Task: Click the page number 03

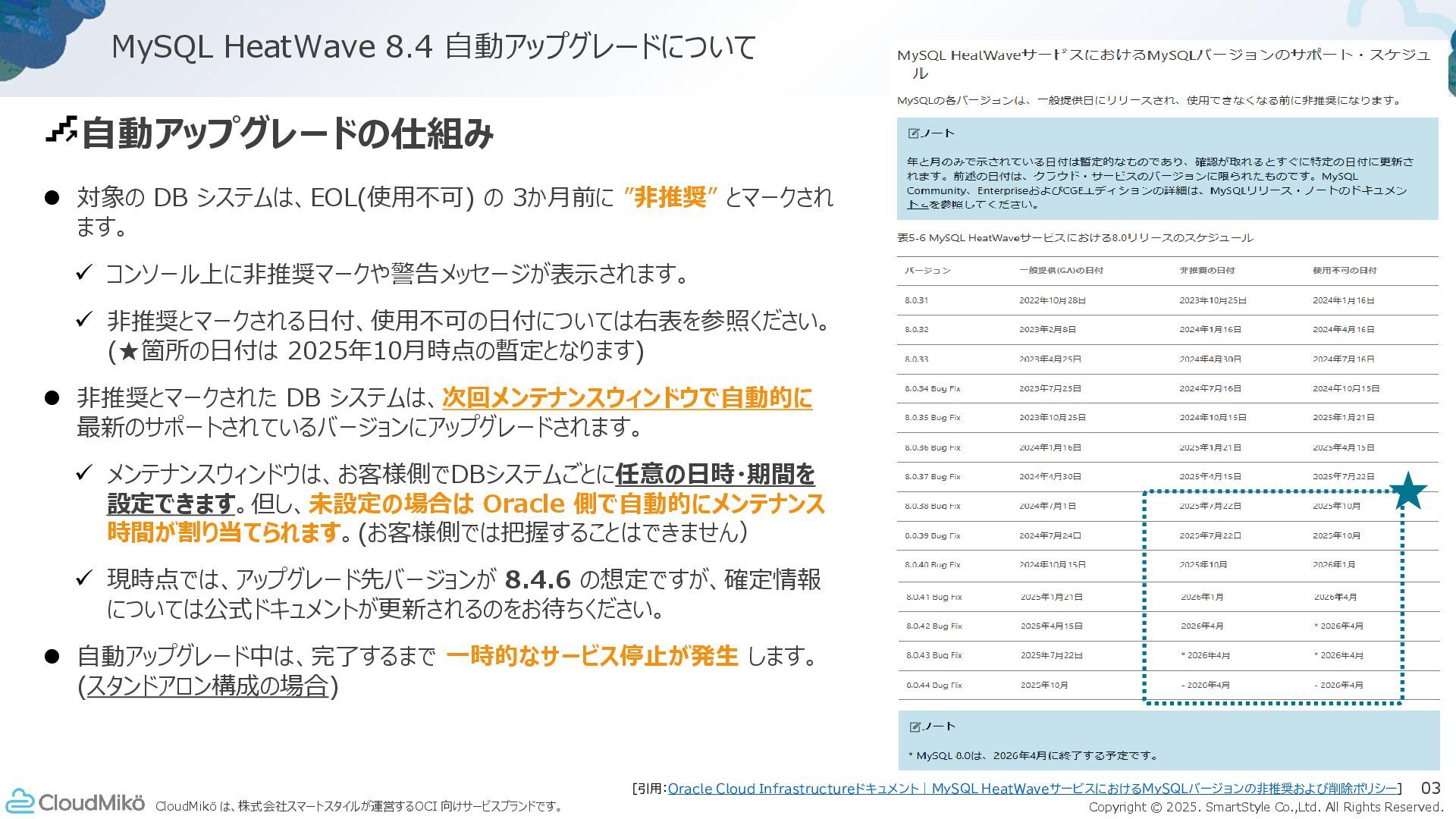Action: (x=1430, y=788)
